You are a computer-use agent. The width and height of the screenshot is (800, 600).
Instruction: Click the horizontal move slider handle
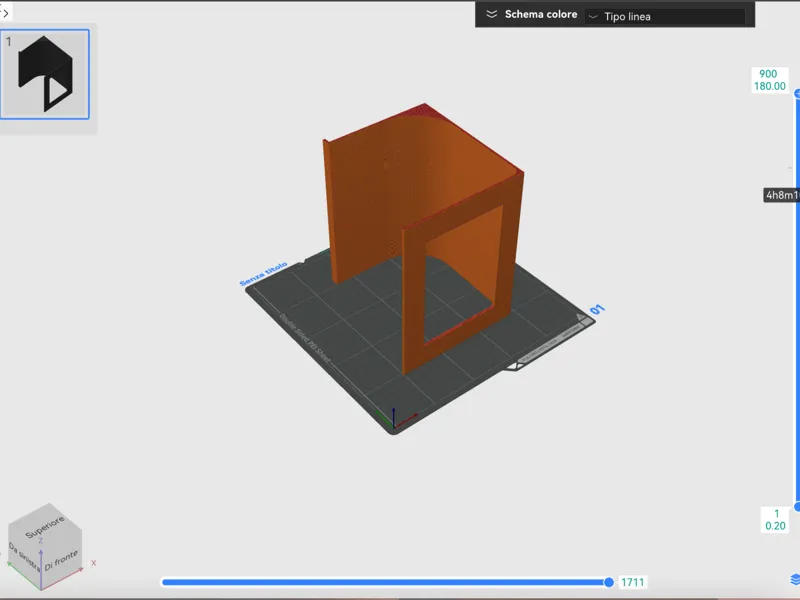click(609, 582)
